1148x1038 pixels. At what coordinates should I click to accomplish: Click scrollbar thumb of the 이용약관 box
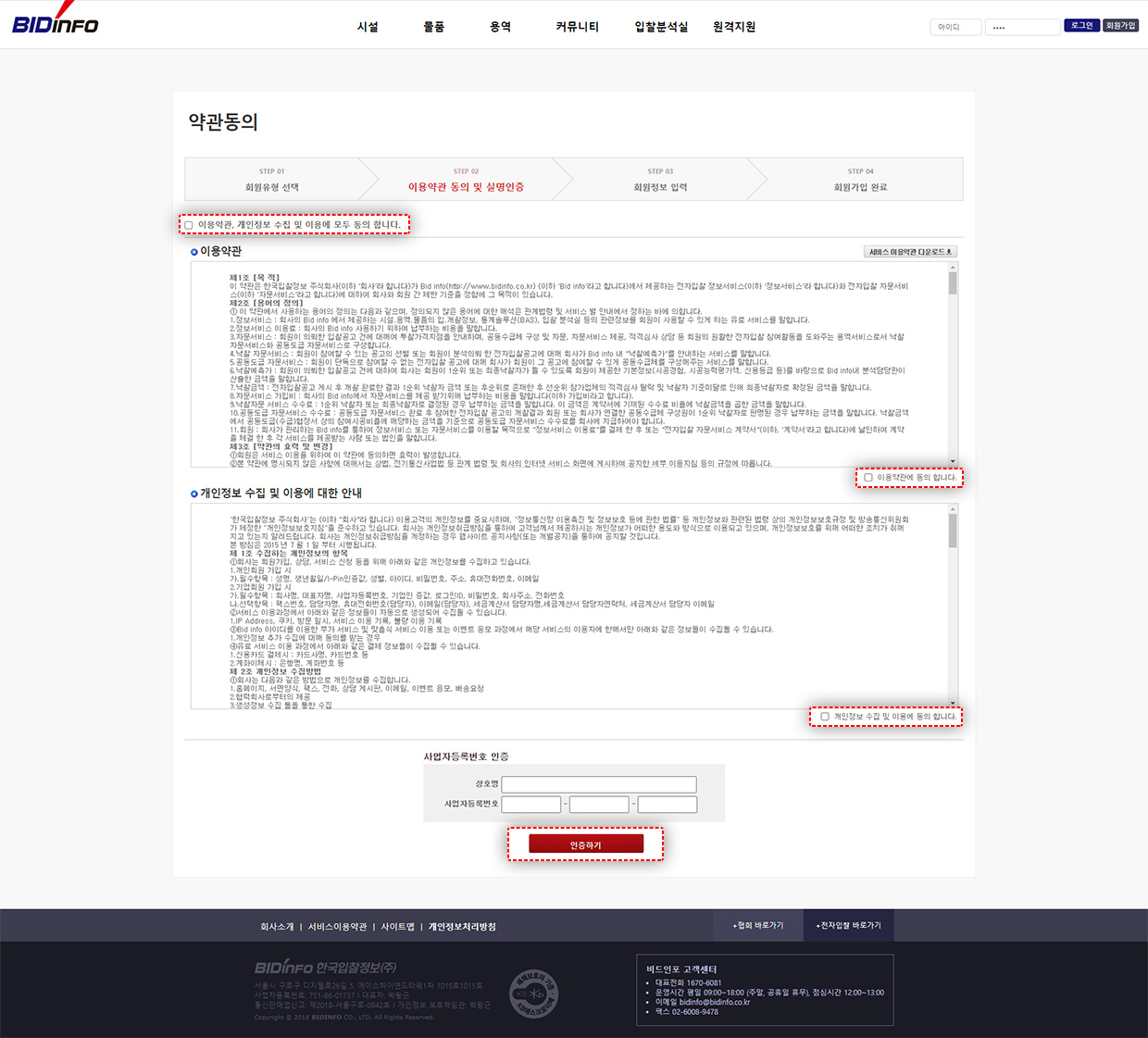953,283
